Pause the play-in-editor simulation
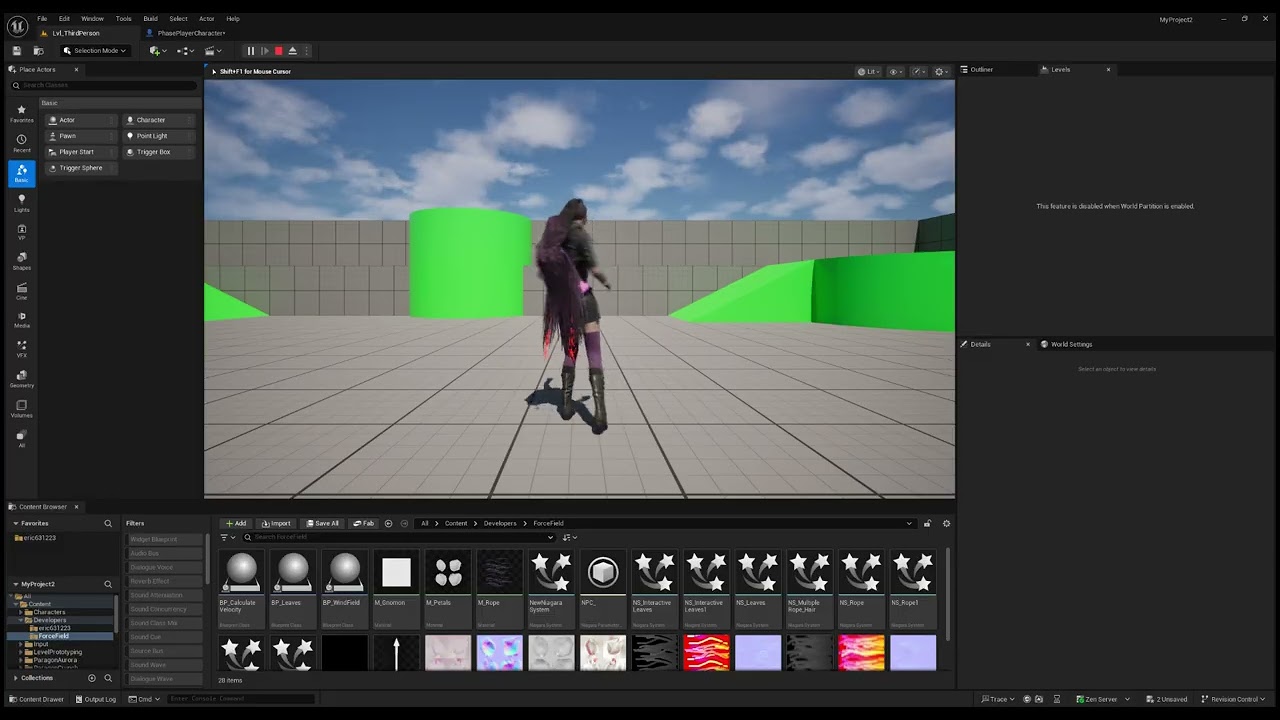 pos(250,51)
